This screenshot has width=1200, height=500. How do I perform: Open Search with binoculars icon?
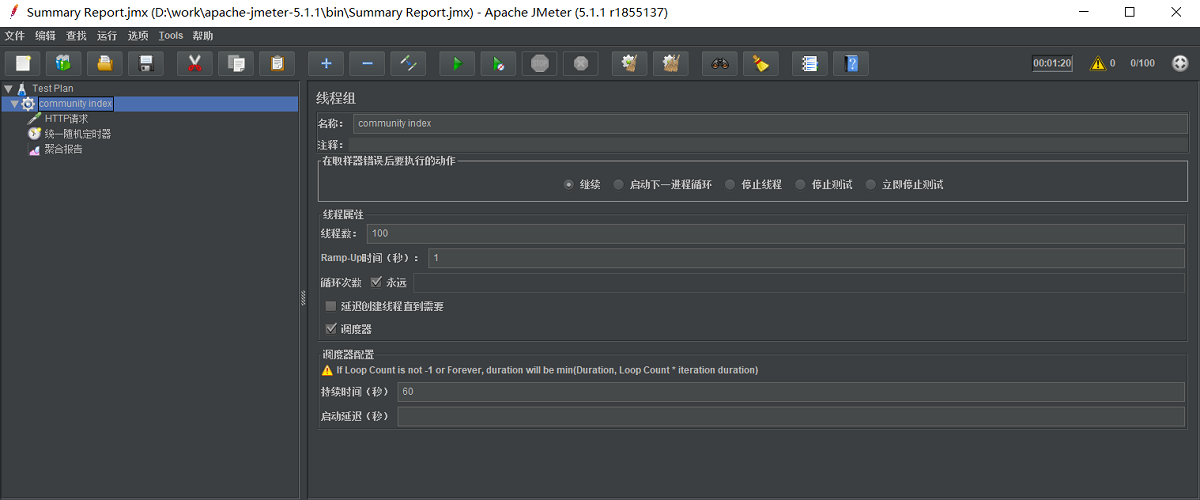point(719,63)
